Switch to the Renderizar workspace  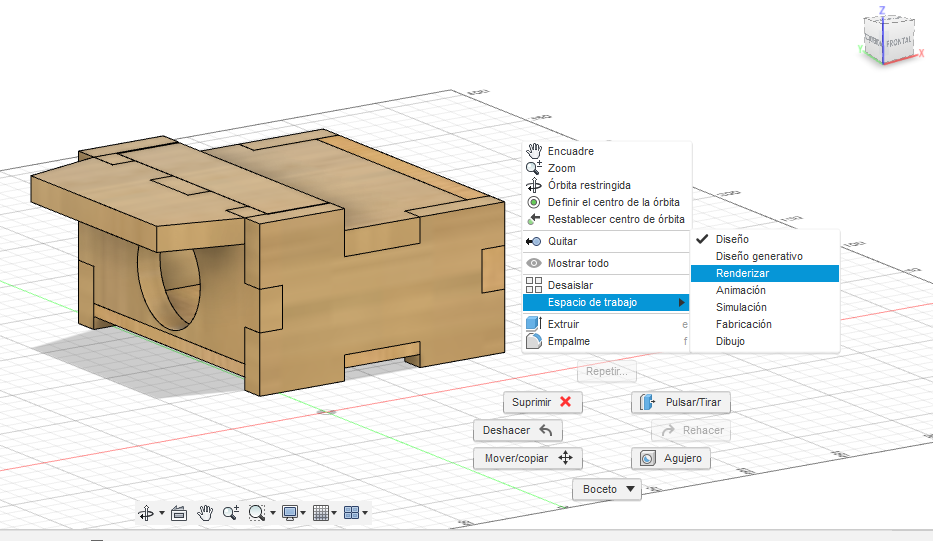(x=765, y=273)
